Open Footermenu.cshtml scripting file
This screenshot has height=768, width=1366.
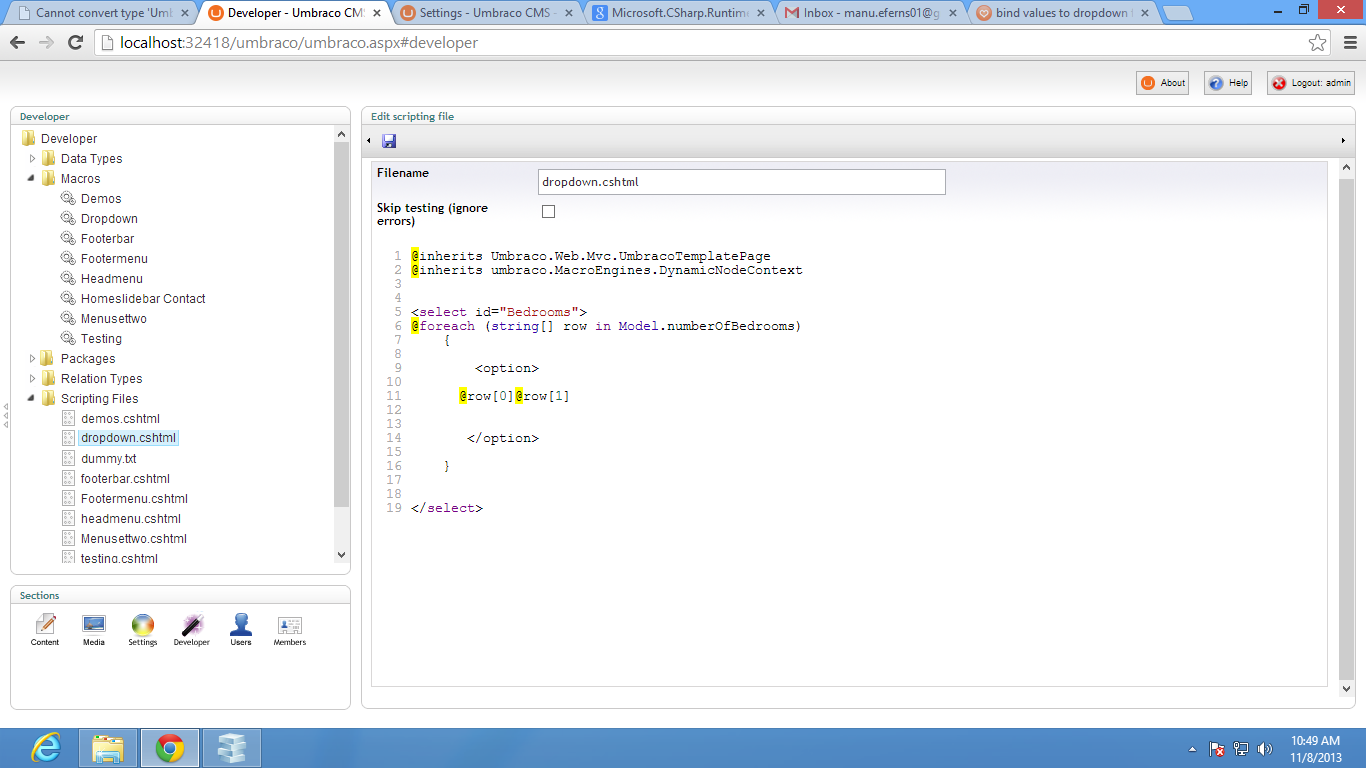pyautogui.click(x=134, y=499)
